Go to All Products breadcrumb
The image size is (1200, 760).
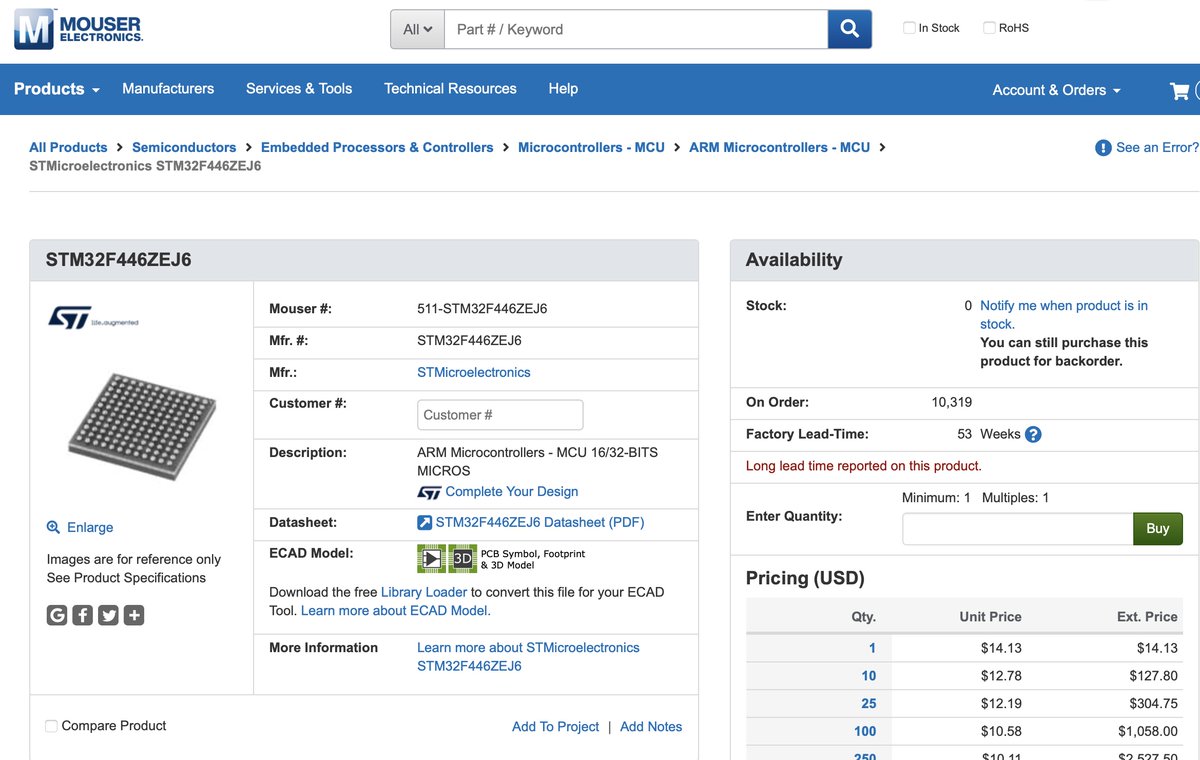click(68, 147)
